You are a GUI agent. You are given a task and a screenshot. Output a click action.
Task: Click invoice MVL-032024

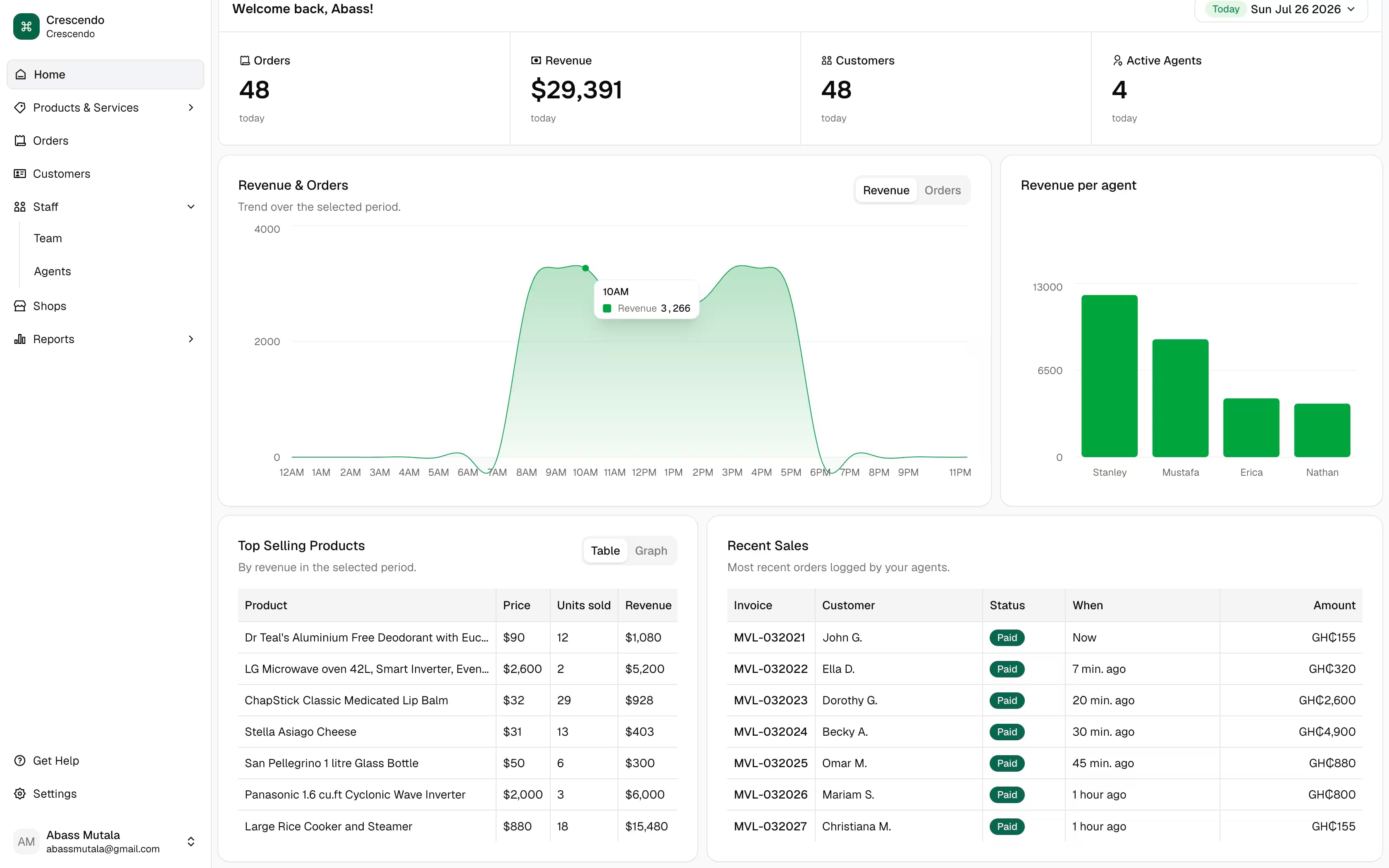(770, 731)
